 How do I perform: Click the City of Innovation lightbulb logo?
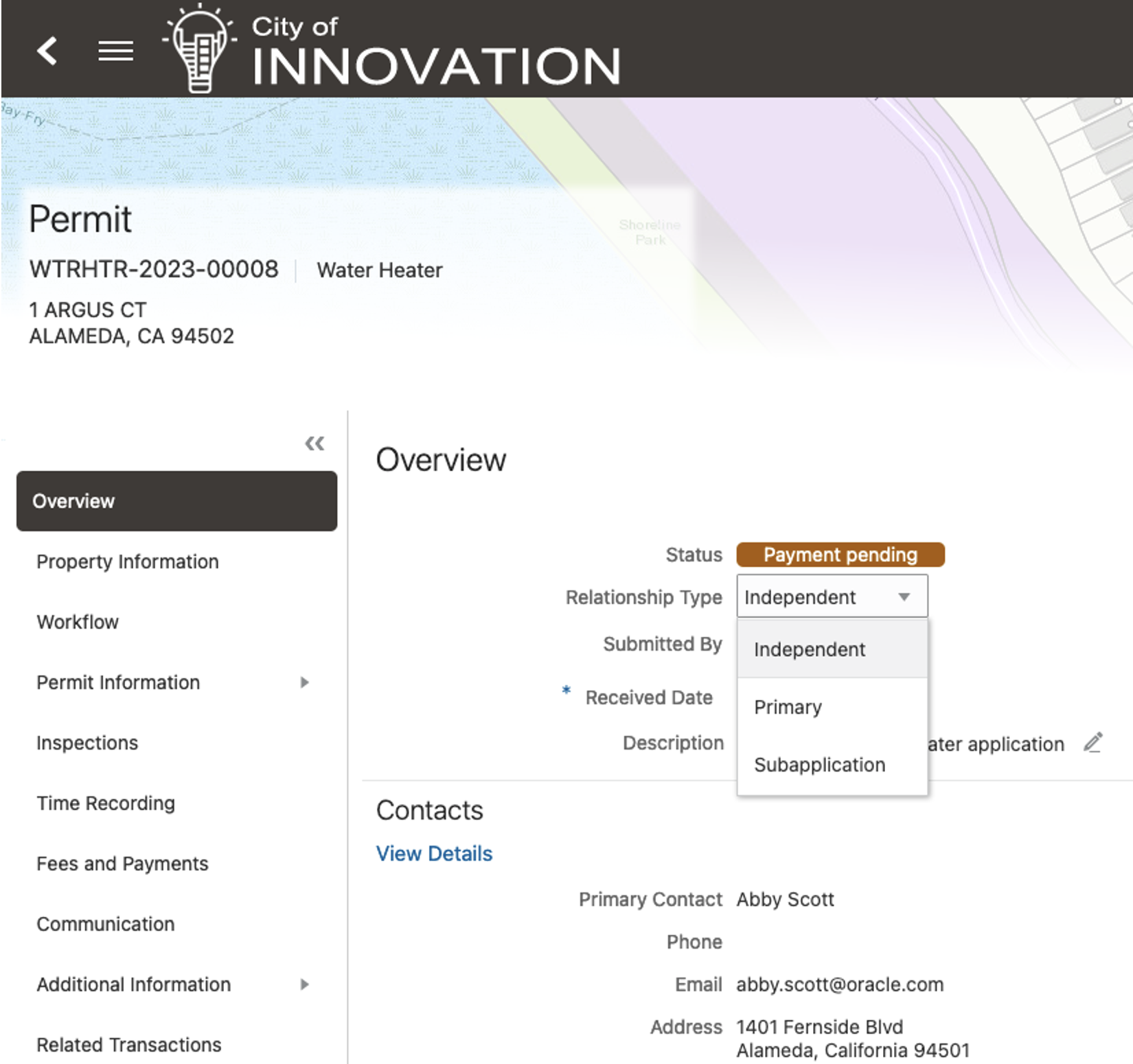tap(198, 48)
